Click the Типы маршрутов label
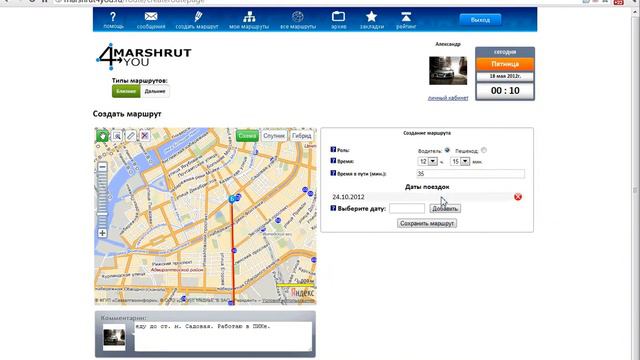 (x=140, y=81)
